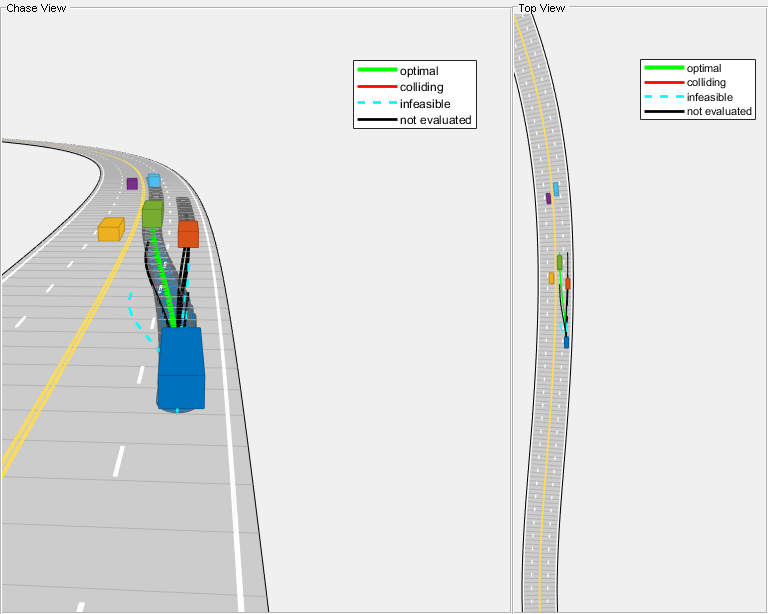Select the blue ego vehicle in Top View
768x614 pixels.
pyautogui.click(x=566, y=342)
